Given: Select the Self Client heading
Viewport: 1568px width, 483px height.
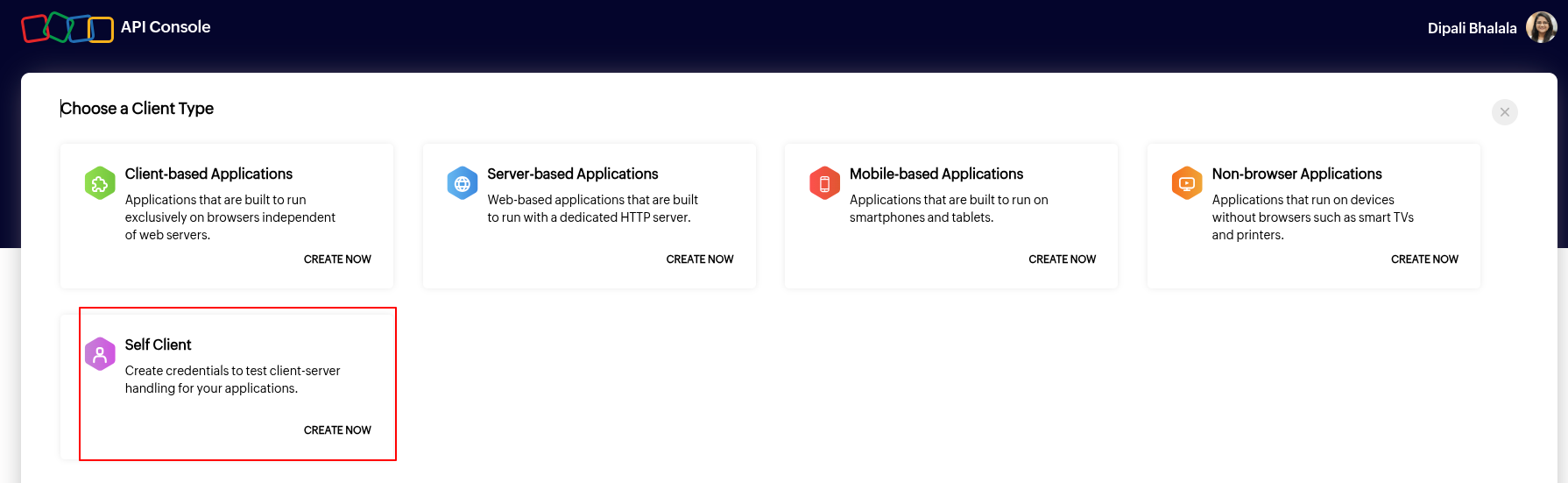Looking at the screenshot, I should (x=158, y=344).
